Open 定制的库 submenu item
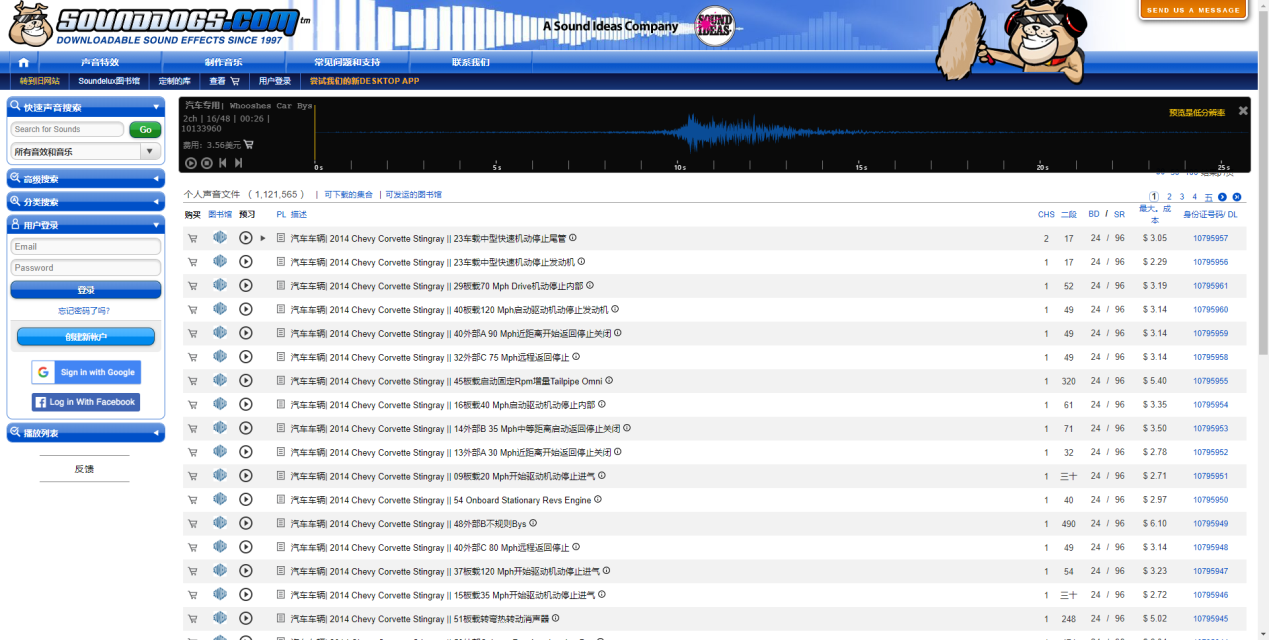1269x640 pixels. click(175, 81)
